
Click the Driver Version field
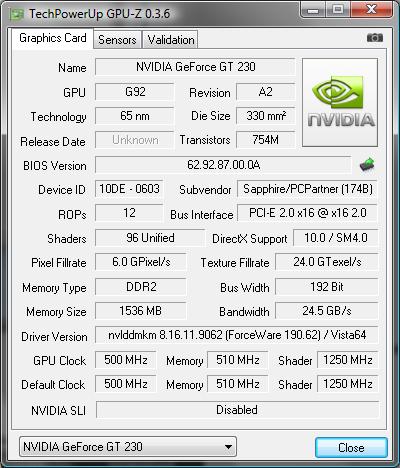(x=237, y=335)
